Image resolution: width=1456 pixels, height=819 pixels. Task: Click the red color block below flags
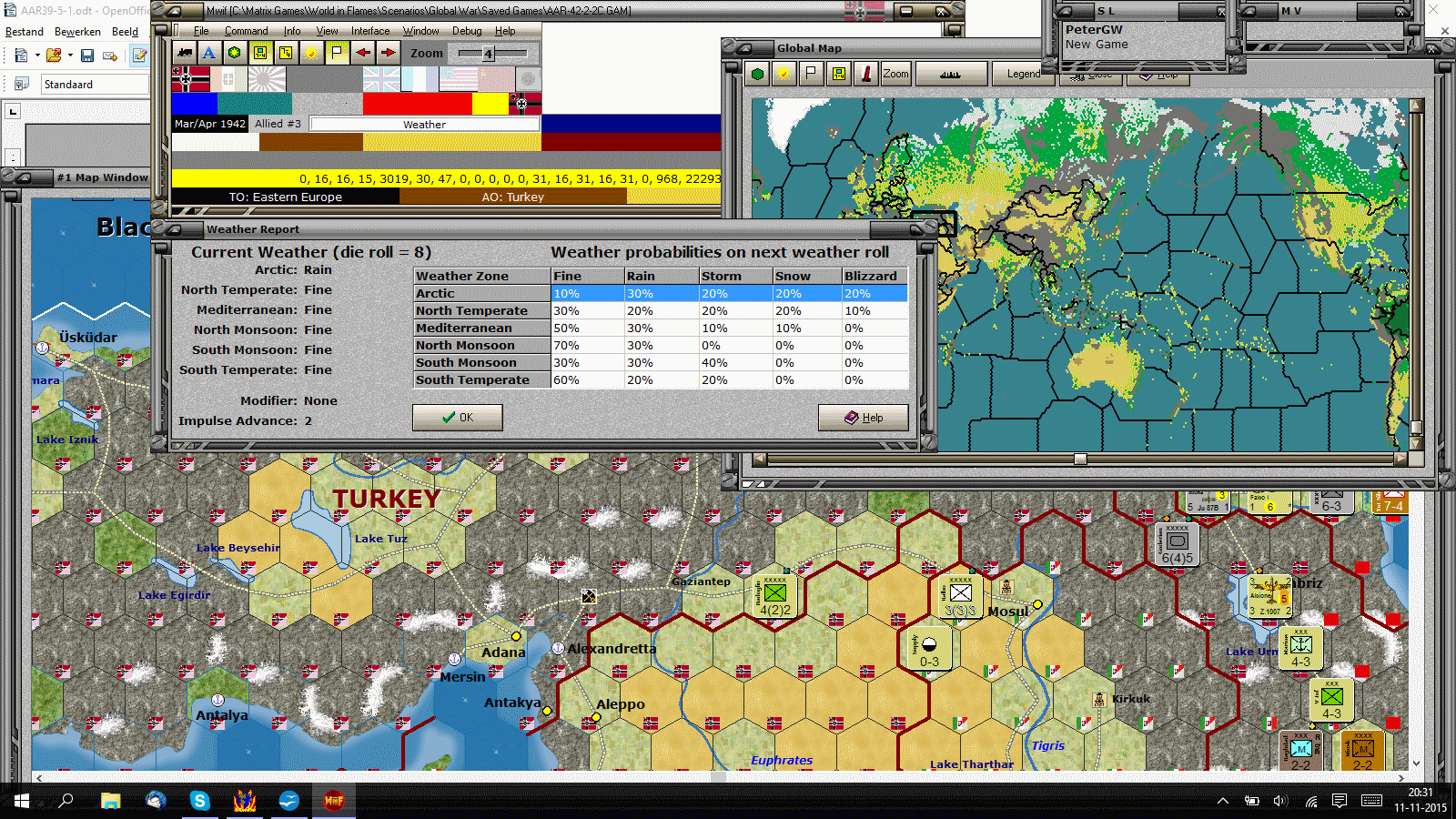[417, 104]
